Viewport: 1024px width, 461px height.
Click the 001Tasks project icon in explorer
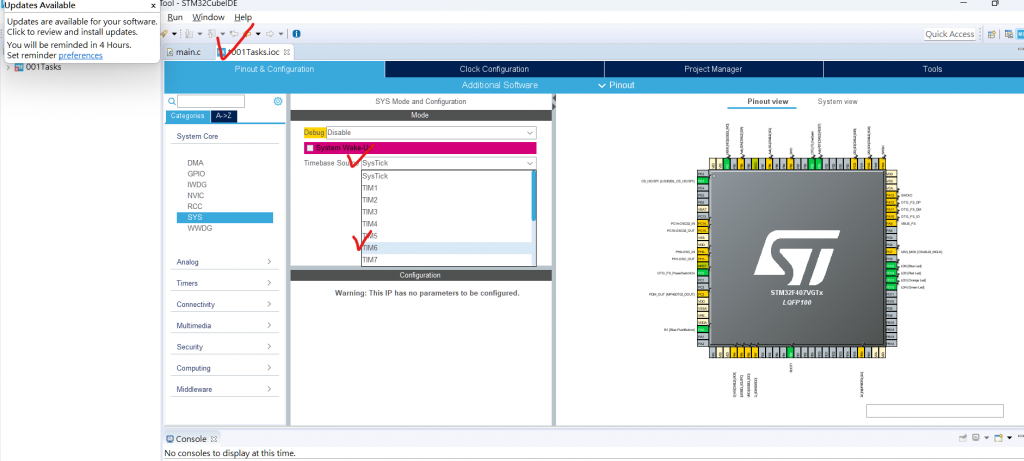tap(19, 67)
